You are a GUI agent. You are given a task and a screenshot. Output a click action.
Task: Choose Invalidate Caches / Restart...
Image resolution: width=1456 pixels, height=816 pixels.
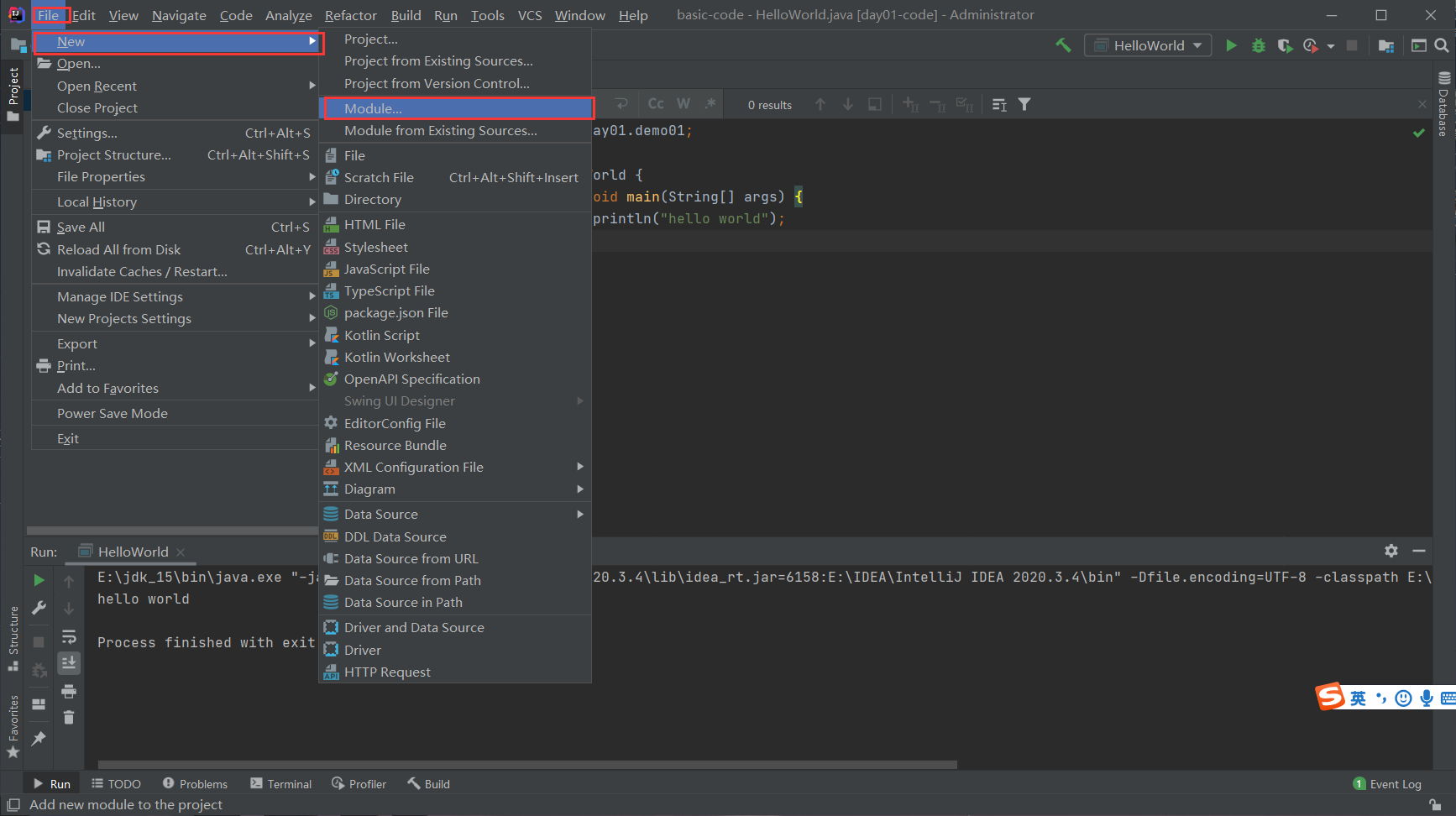(x=175, y=271)
